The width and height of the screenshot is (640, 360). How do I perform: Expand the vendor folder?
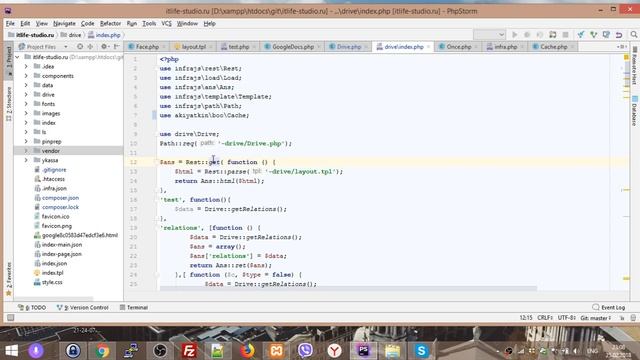[26, 151]
